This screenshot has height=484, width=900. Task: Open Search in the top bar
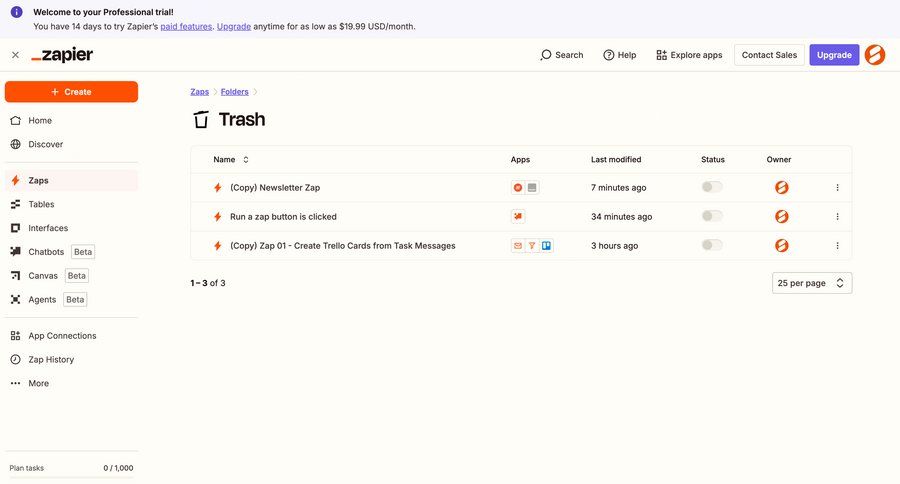[x=561, y=55]
